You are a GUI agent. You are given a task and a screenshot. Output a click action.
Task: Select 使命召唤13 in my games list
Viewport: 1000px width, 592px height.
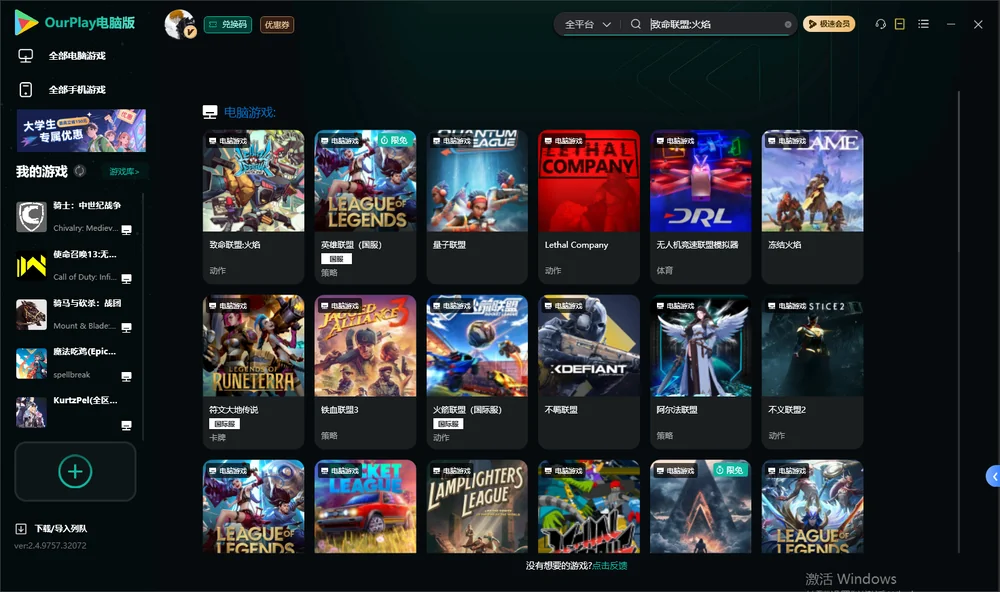pyautogui.click(x=75, y=265)
